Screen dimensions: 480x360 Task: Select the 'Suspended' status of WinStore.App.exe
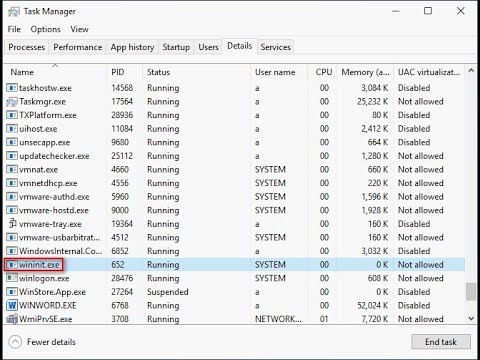(168, 292)
